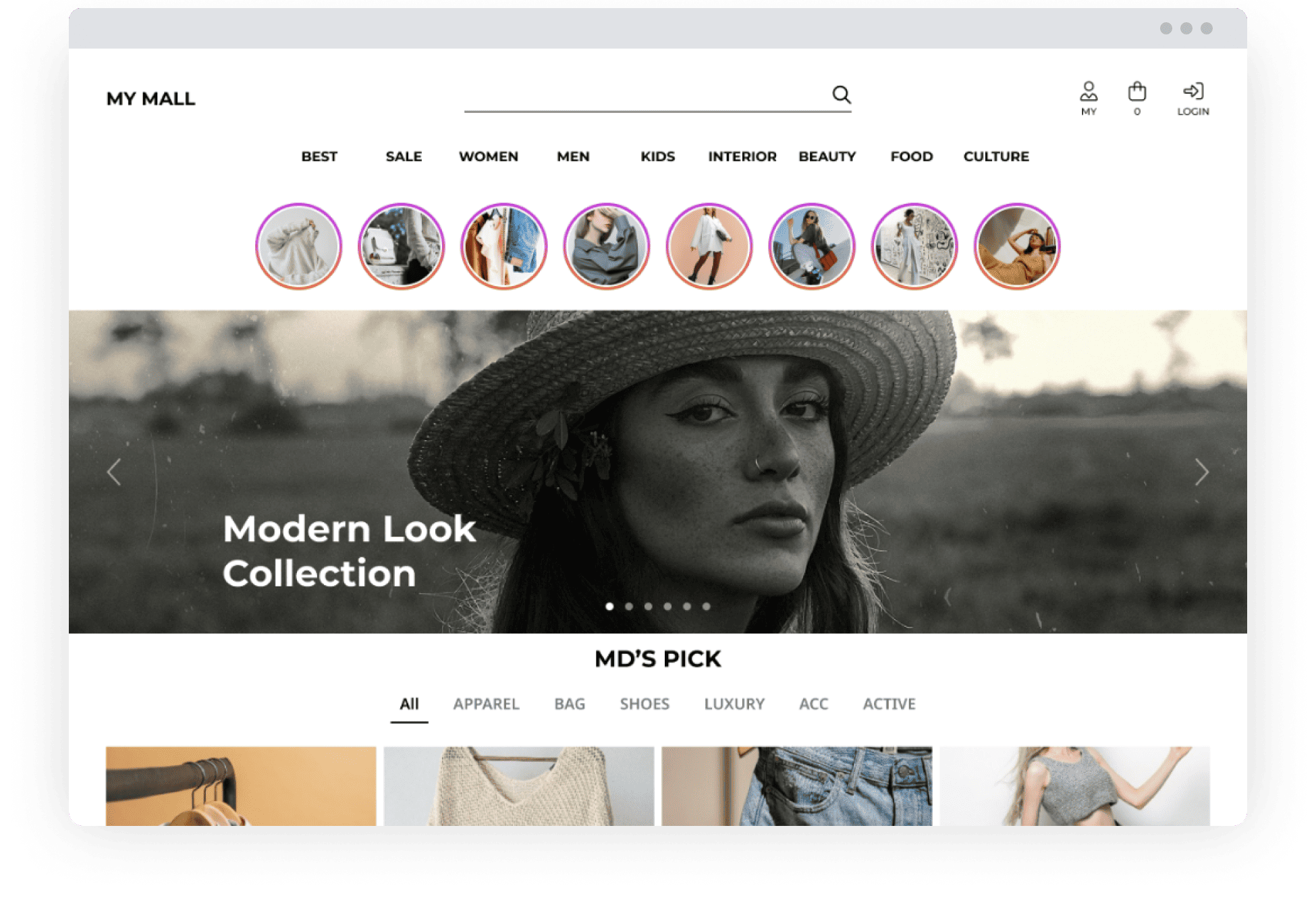Open the CULTURE navigation link

point(996,157)
